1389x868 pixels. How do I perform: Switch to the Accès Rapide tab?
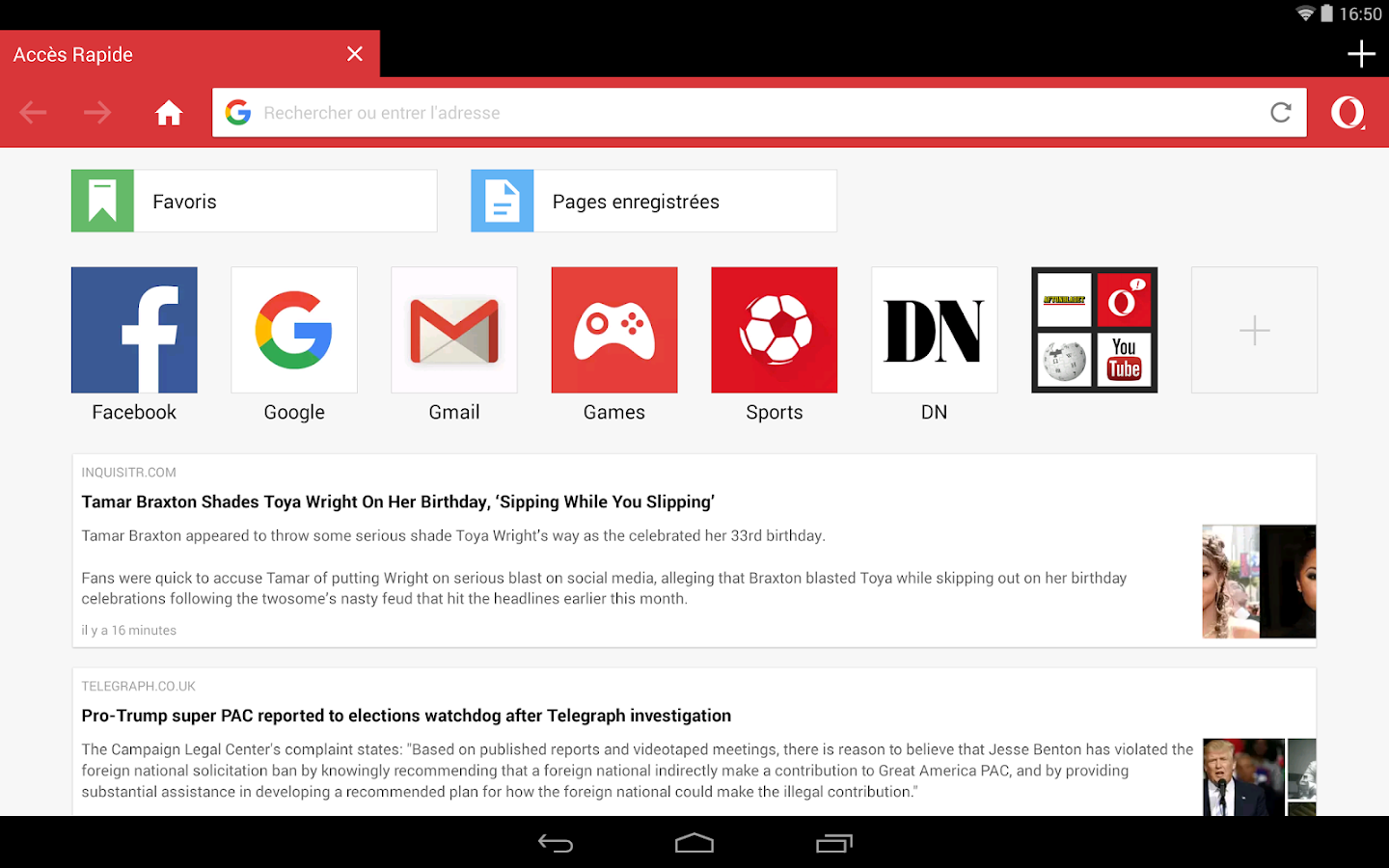(190, 54)
